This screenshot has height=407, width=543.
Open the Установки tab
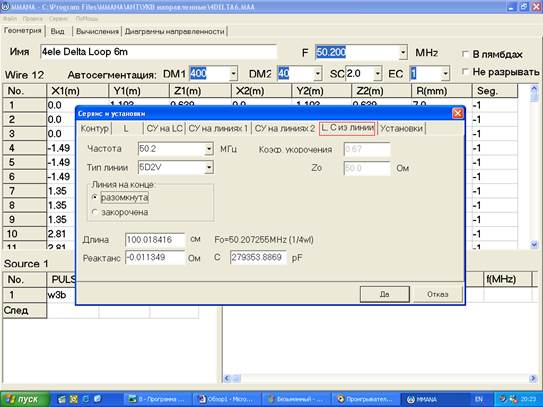coord(401,129)
